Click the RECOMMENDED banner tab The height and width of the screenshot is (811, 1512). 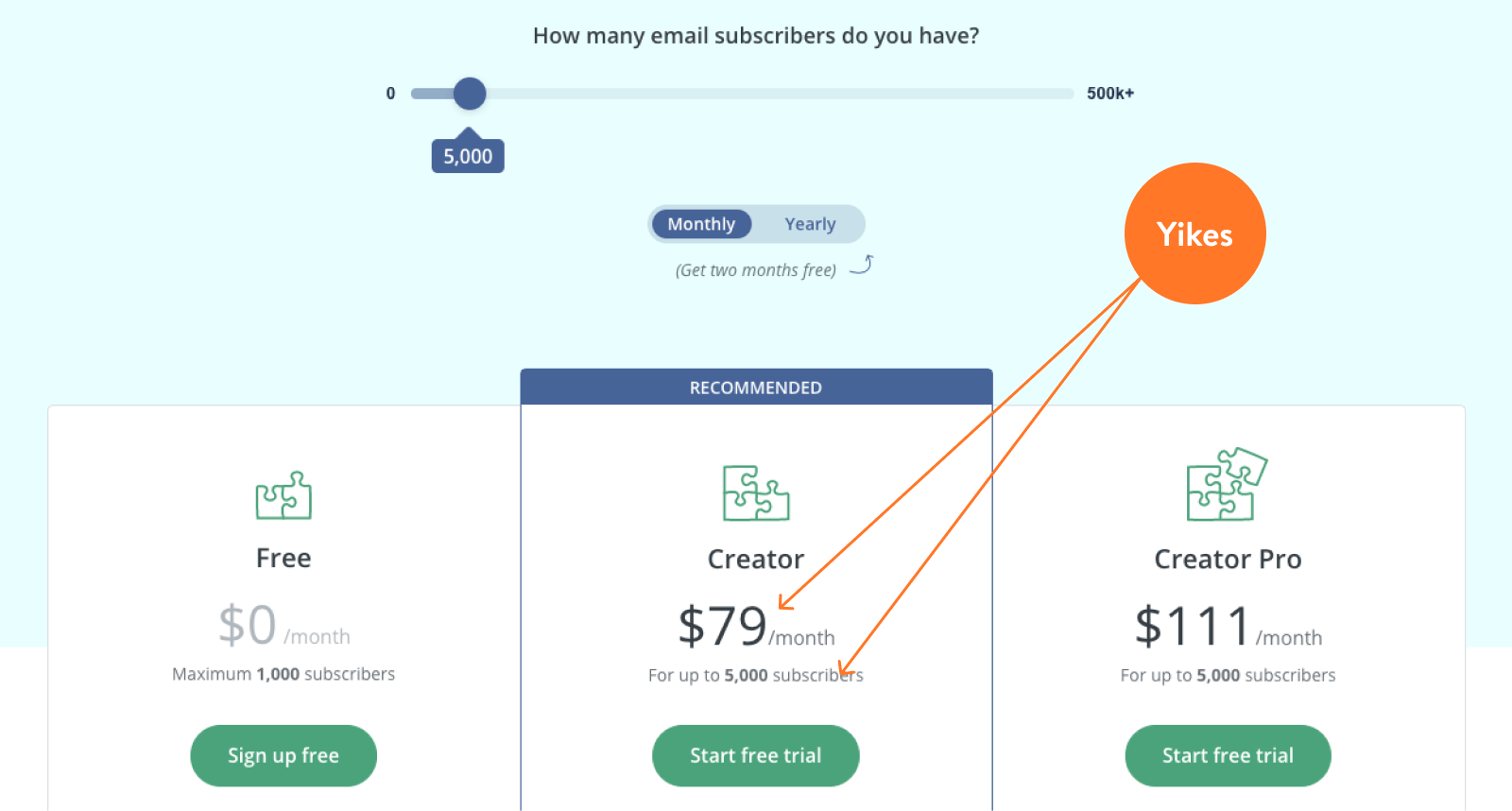(x=756, y=388)
